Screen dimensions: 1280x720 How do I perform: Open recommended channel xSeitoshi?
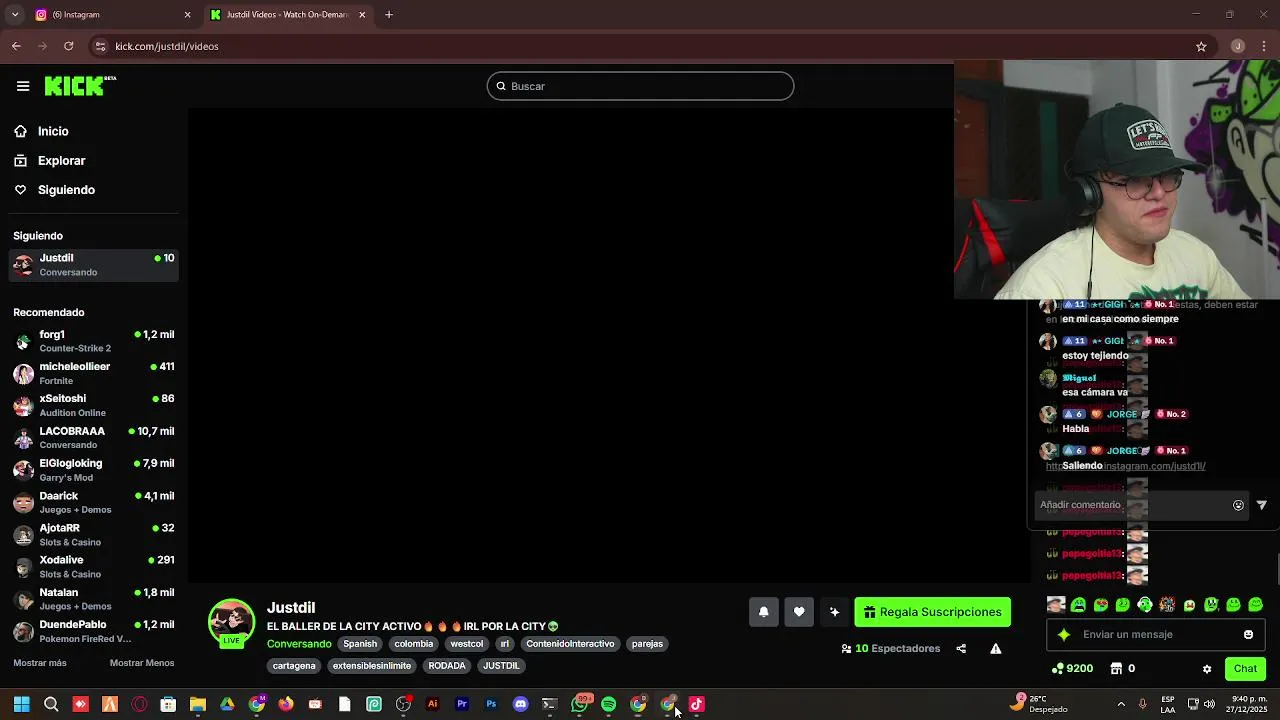pyautogui.click(x=93, y=405)
